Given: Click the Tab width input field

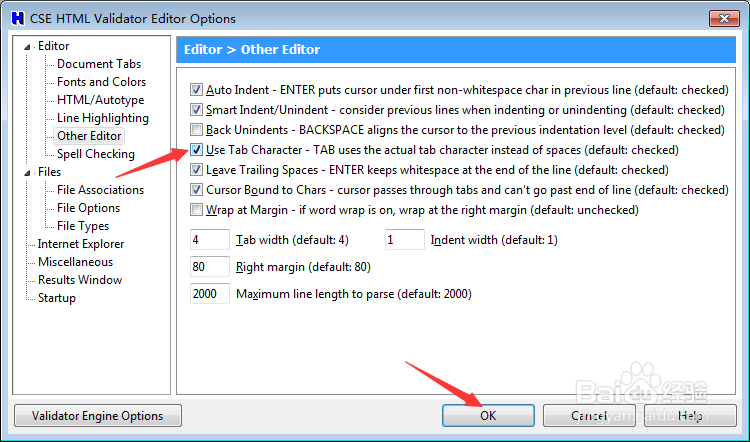Looking at the screenshot, I should pyautogui.click(x=210, y=240).
